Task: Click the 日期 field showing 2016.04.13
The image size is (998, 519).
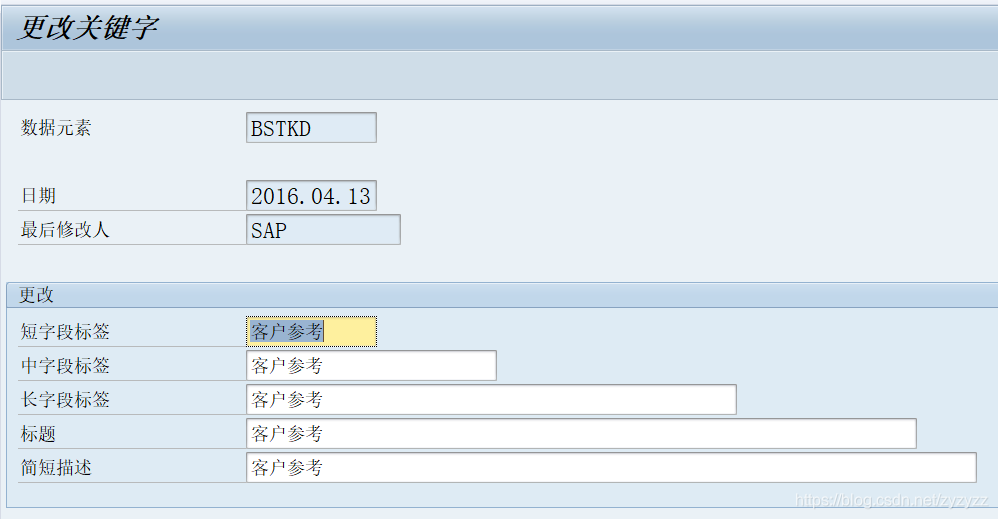Action: click(311, 196)
